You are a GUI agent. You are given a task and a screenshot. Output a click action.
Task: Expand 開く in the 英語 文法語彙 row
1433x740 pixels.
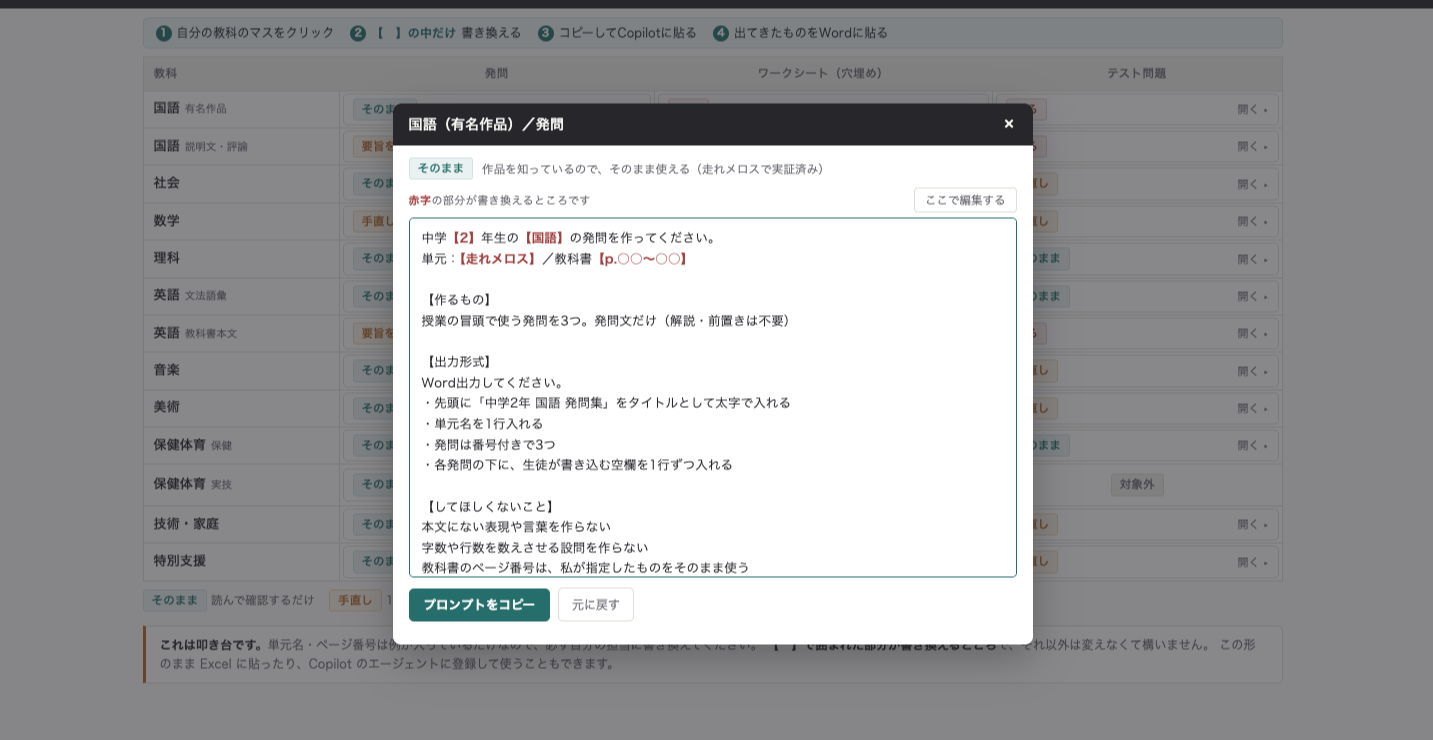(1252, 296)
